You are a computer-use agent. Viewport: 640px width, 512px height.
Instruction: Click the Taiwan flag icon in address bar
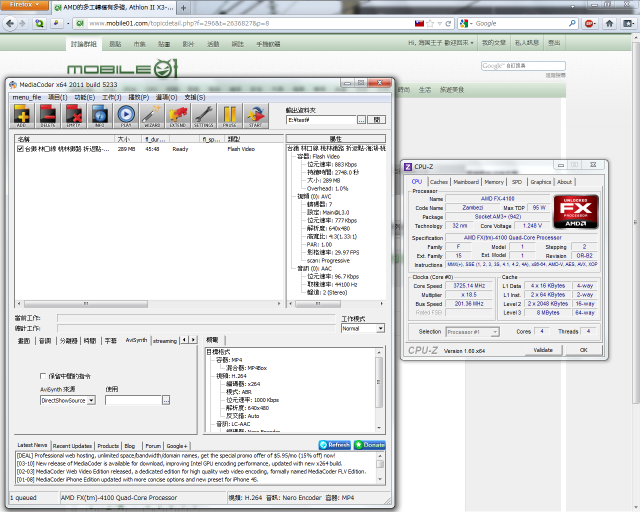419,24
